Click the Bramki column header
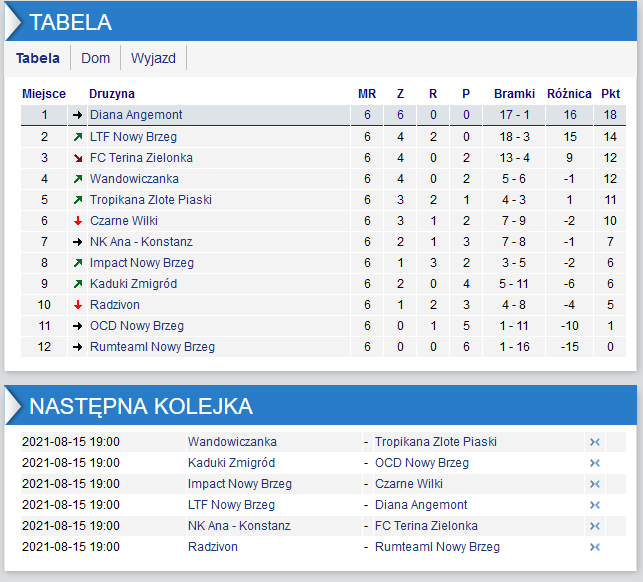Screen dimensions: 643x582 [x=515, y=94]
